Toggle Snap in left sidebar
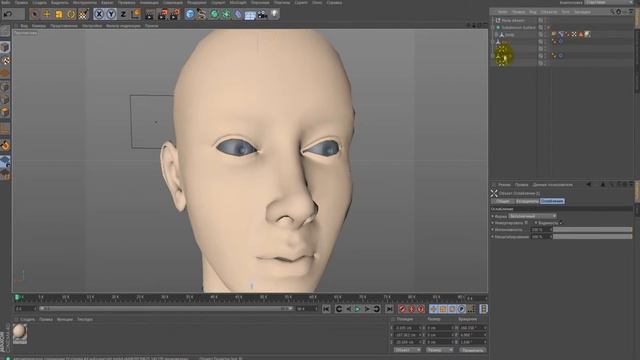The height and width of the screenshot is (360, 640). 5,146
